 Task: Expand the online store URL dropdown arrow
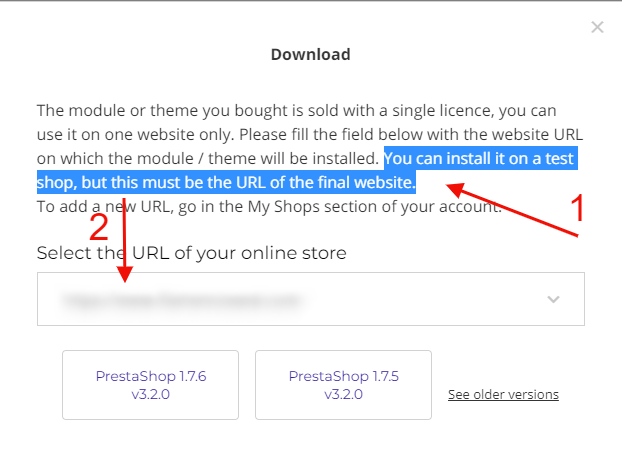pos(553,299)
